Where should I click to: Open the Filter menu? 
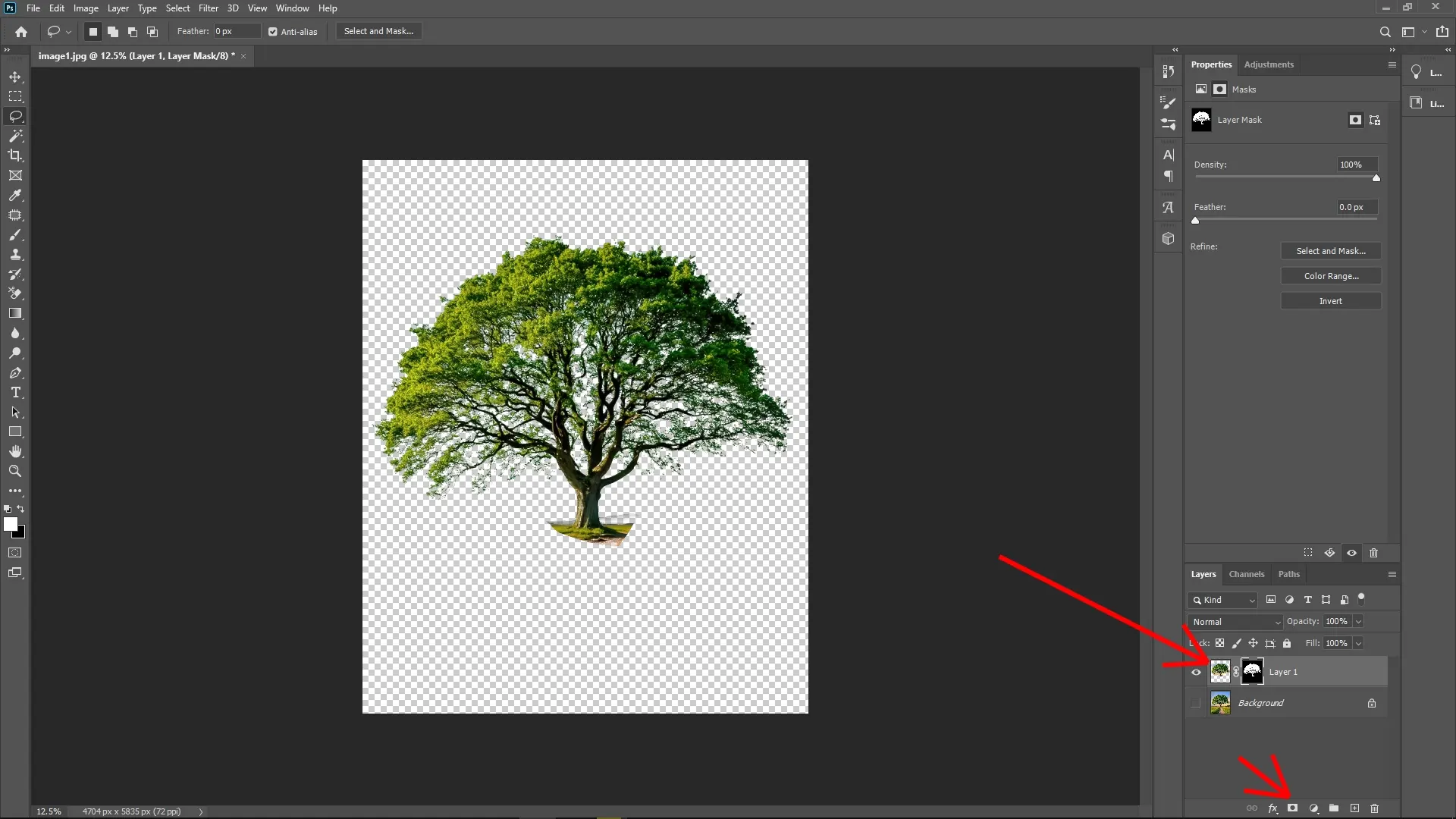coord(208,8)
